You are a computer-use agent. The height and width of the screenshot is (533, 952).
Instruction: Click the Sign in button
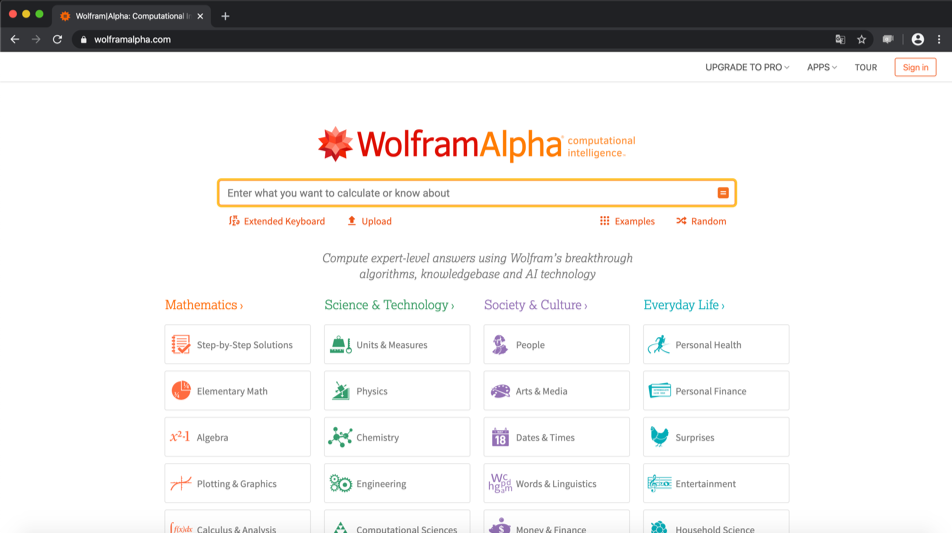(x=915, y=67)
